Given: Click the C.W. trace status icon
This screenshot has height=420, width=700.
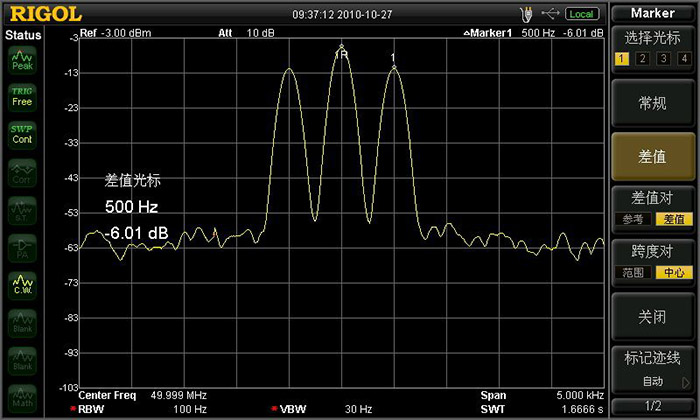Looking at the screenshot, I should click(x=22, y=286).
